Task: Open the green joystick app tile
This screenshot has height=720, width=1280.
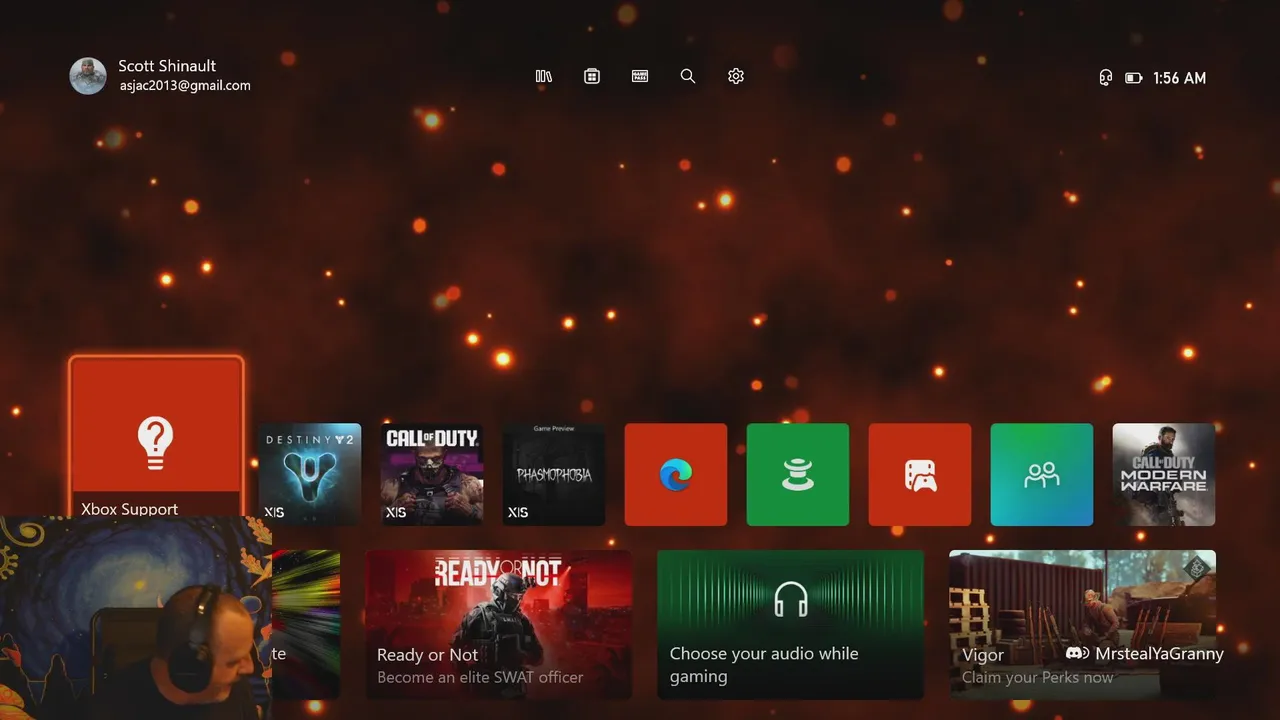Action: [798, 474]
